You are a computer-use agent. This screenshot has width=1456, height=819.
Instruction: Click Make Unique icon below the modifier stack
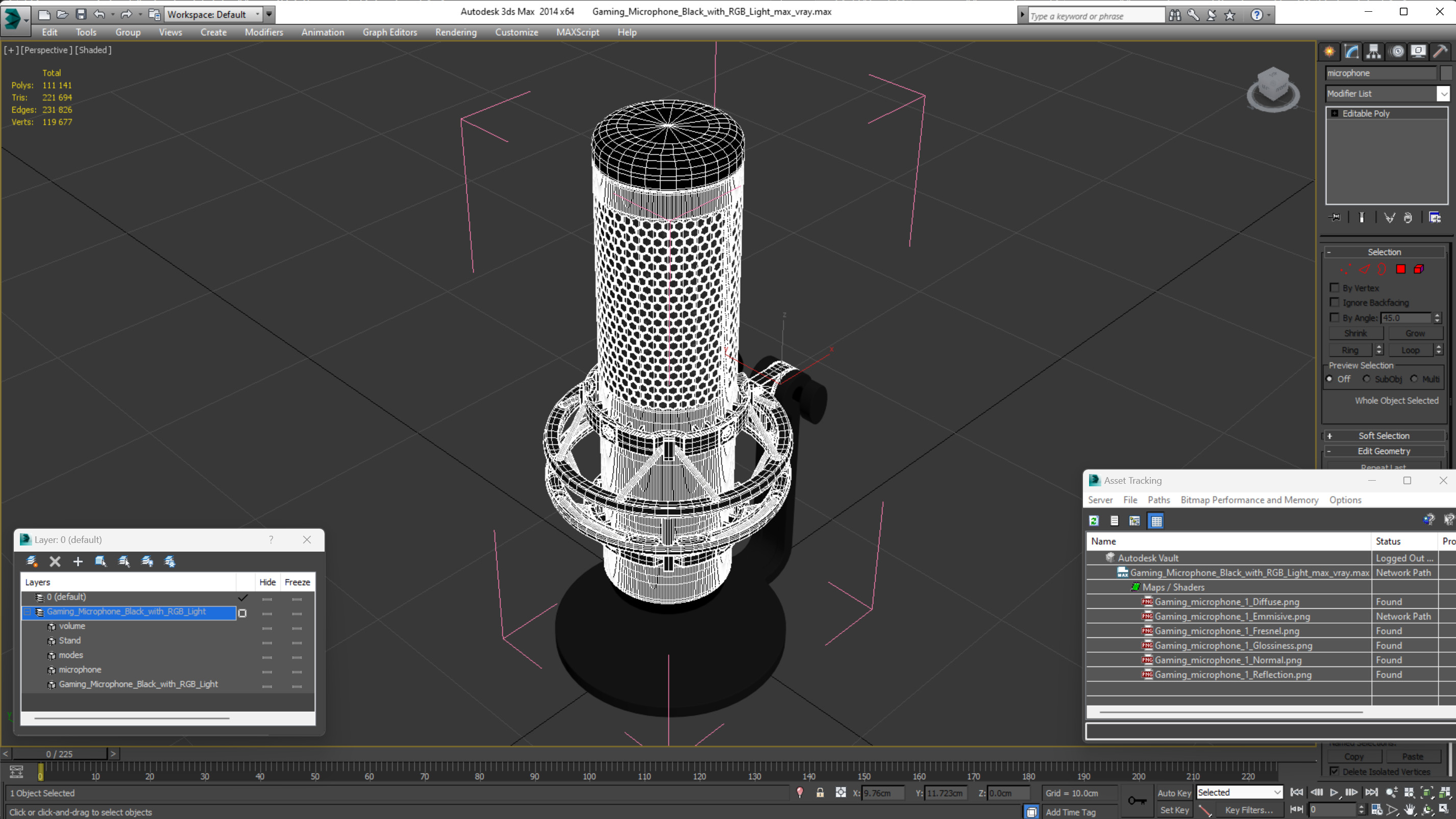1389,217
